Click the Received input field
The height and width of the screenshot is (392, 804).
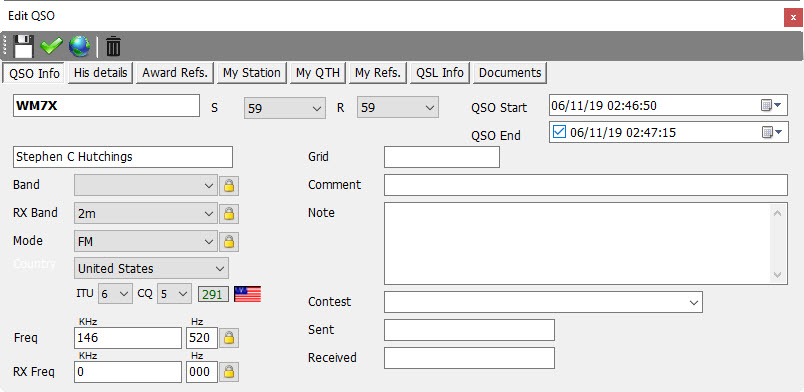[x=469, y=358]
